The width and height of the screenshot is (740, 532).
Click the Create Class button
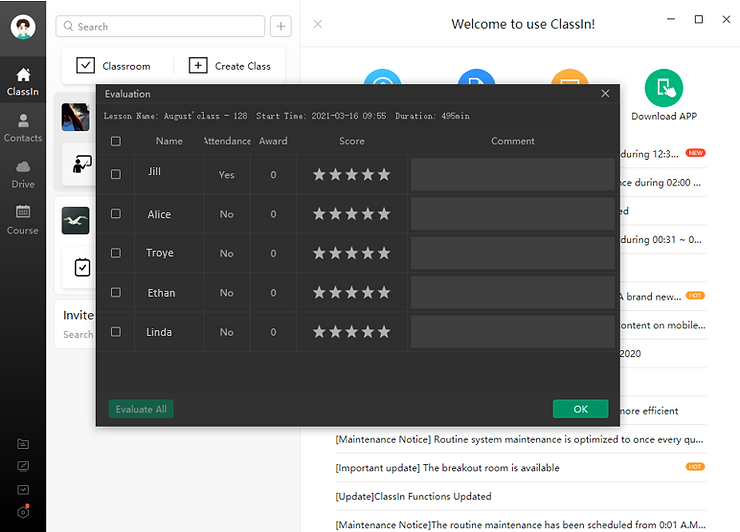pyautogui.click(x=230, y=66)
